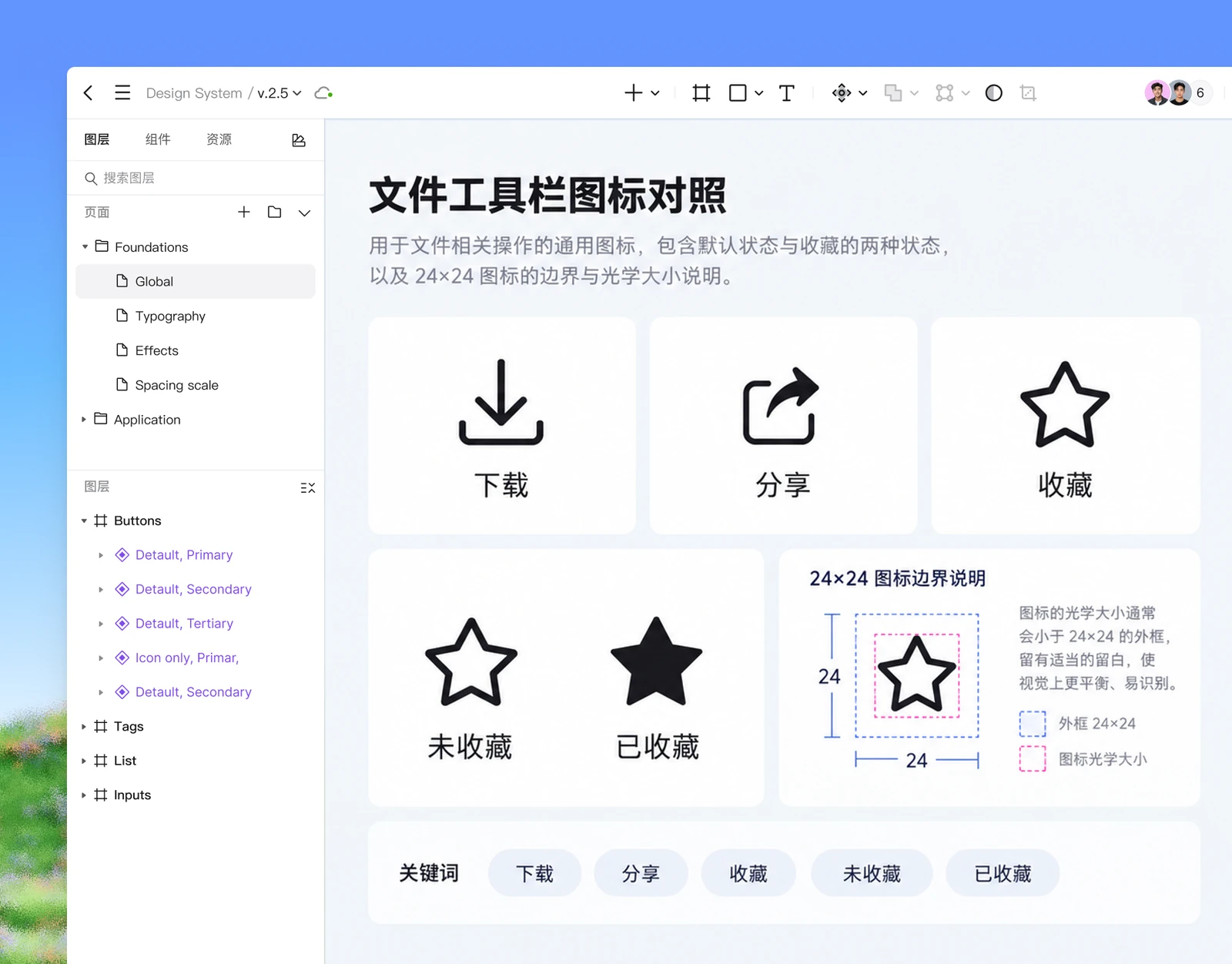This screenshot has width=1232, height=964.
Task: Collapse the Buttons frame
Action: tap(84, 521)
